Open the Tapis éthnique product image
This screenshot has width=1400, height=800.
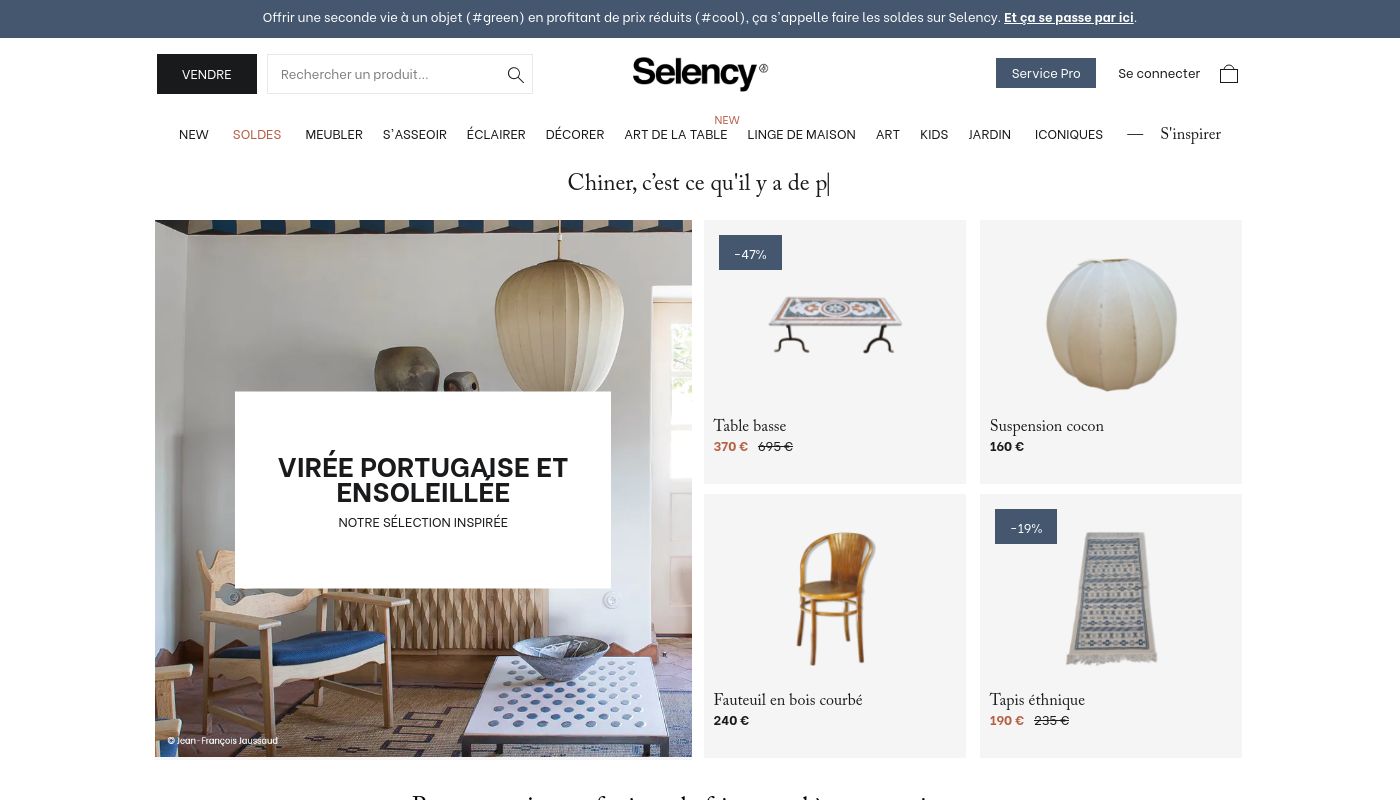(x=1111, y=598)
